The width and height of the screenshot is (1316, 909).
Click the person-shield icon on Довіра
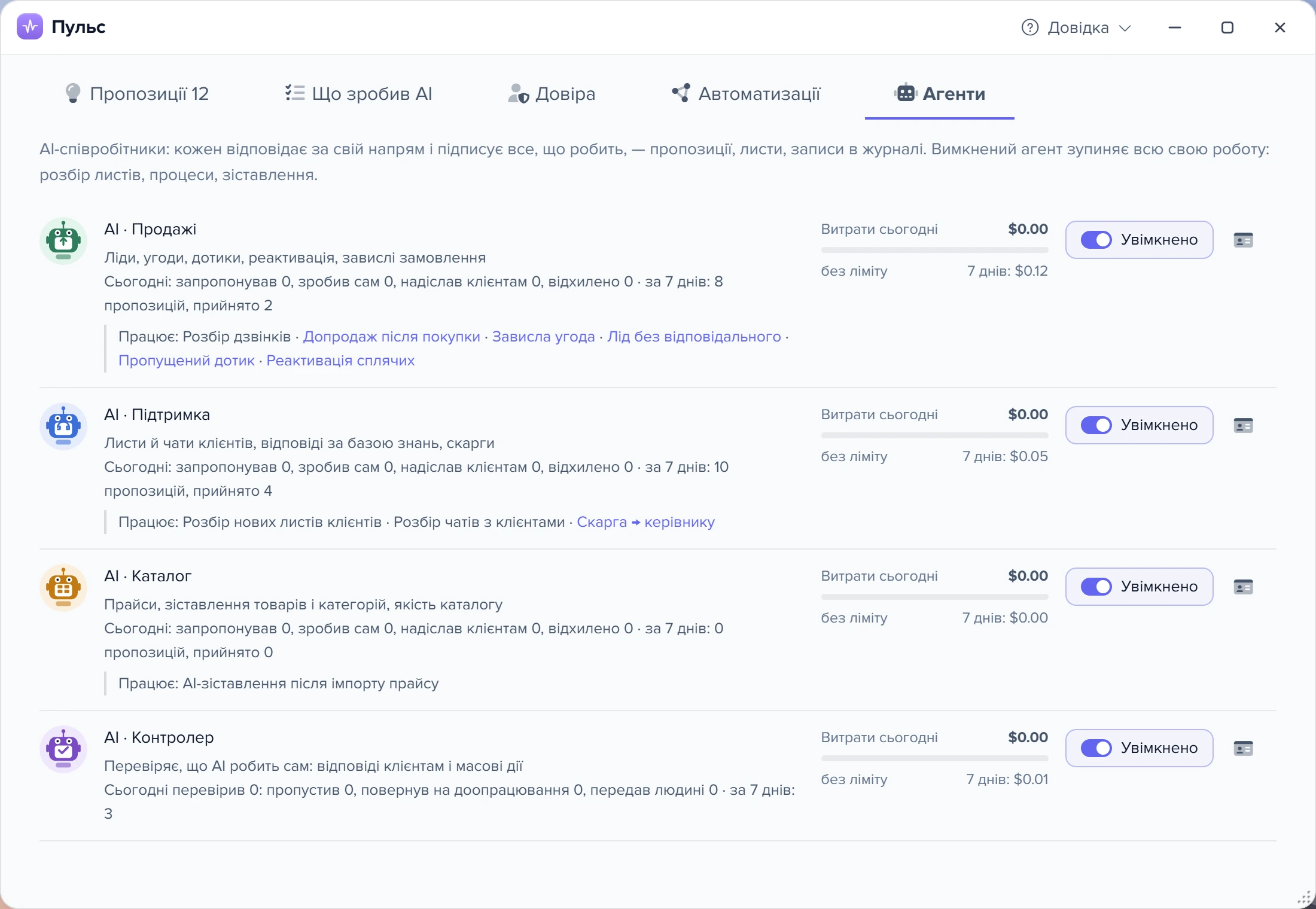pyautogui.click(x=518, y=93)
